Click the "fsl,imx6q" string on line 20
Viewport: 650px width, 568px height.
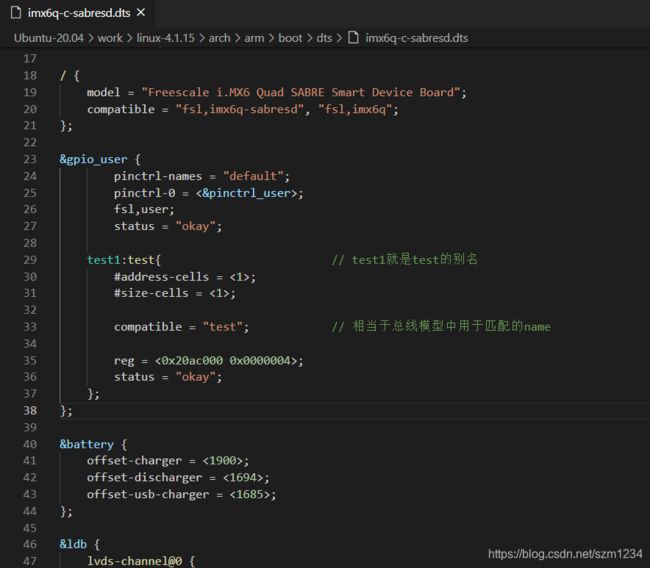pyautogui.click(x=355, y=109)
